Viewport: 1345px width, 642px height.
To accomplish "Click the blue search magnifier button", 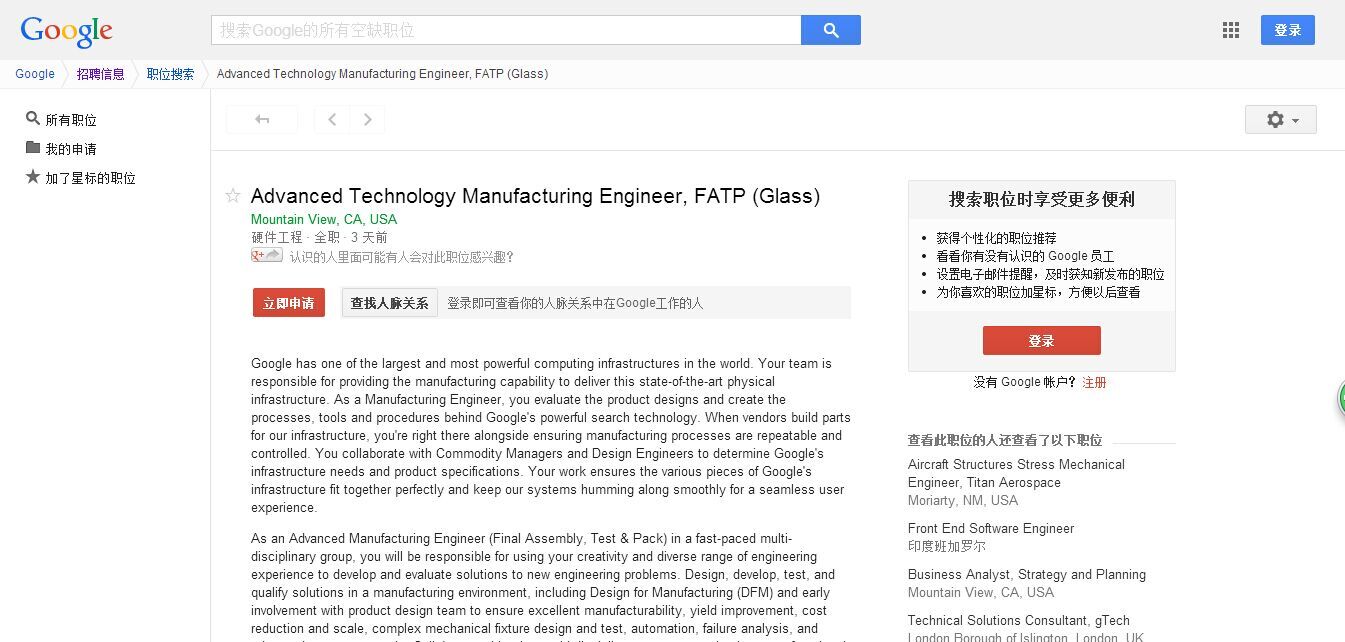I will 831,29.
